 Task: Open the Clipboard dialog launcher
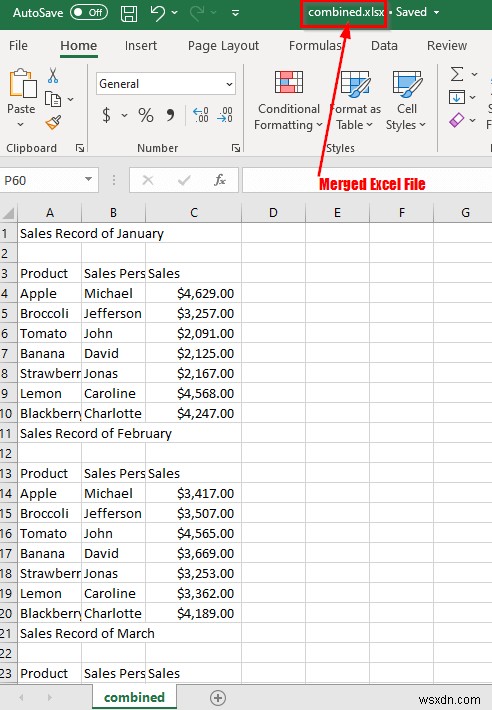tap(80, 148)
